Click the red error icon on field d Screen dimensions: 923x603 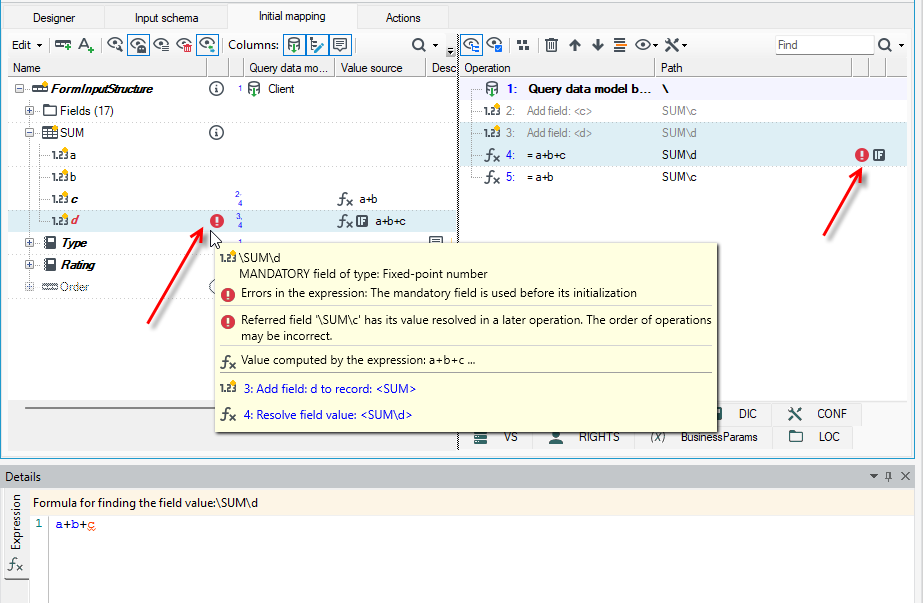tap(217, 221)
